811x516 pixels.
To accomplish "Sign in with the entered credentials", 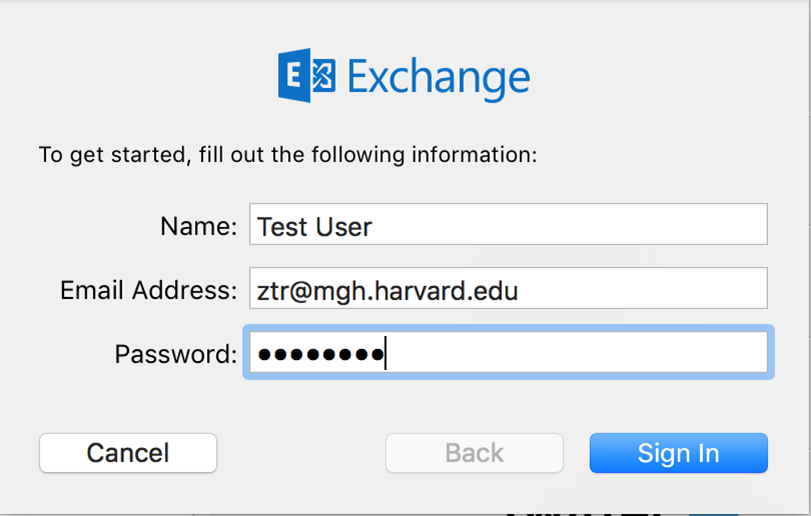I will click(679, 453).
